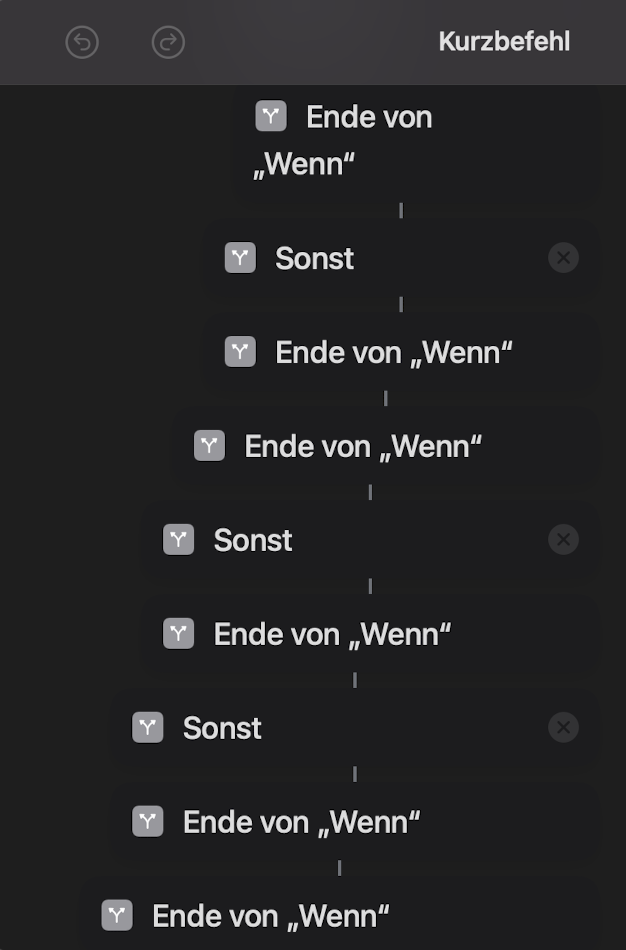Click the „Ende von Wenn“ text between the lower Sonst blocks
Screen dimensions: 626x950
(332, 634)
